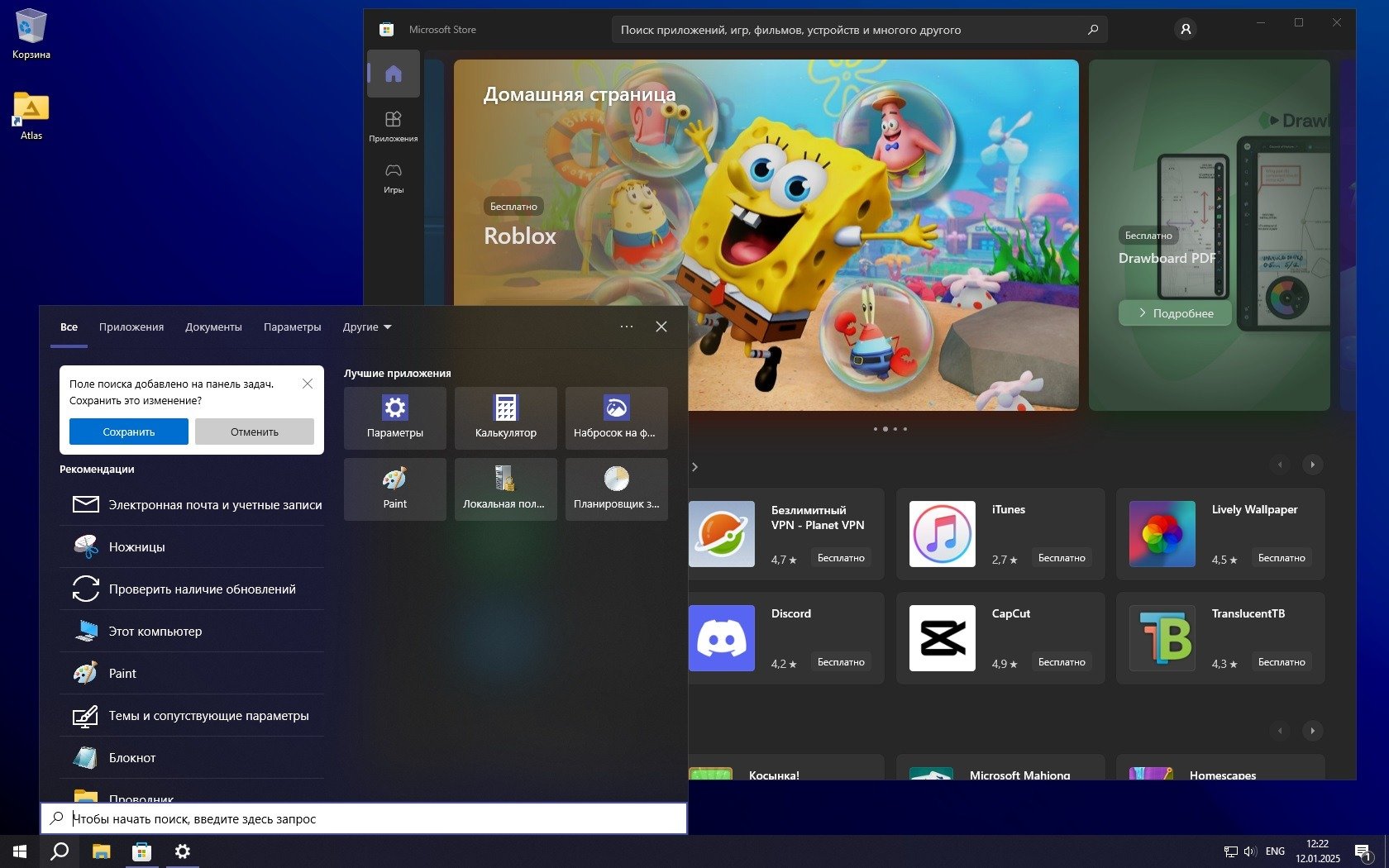Open the three-dot options menu in search
Screen dimensions: 1389x868
(x=627, y=327)
